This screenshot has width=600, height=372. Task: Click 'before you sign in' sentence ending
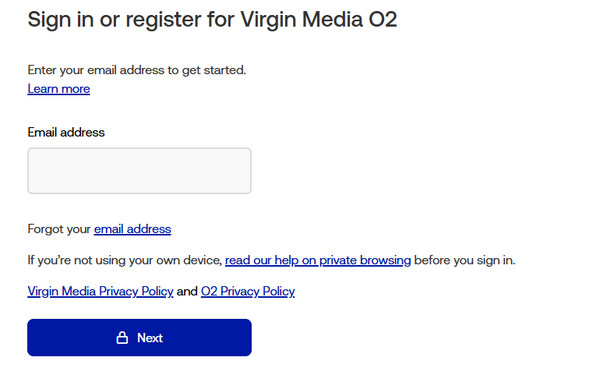click(465, 260)
